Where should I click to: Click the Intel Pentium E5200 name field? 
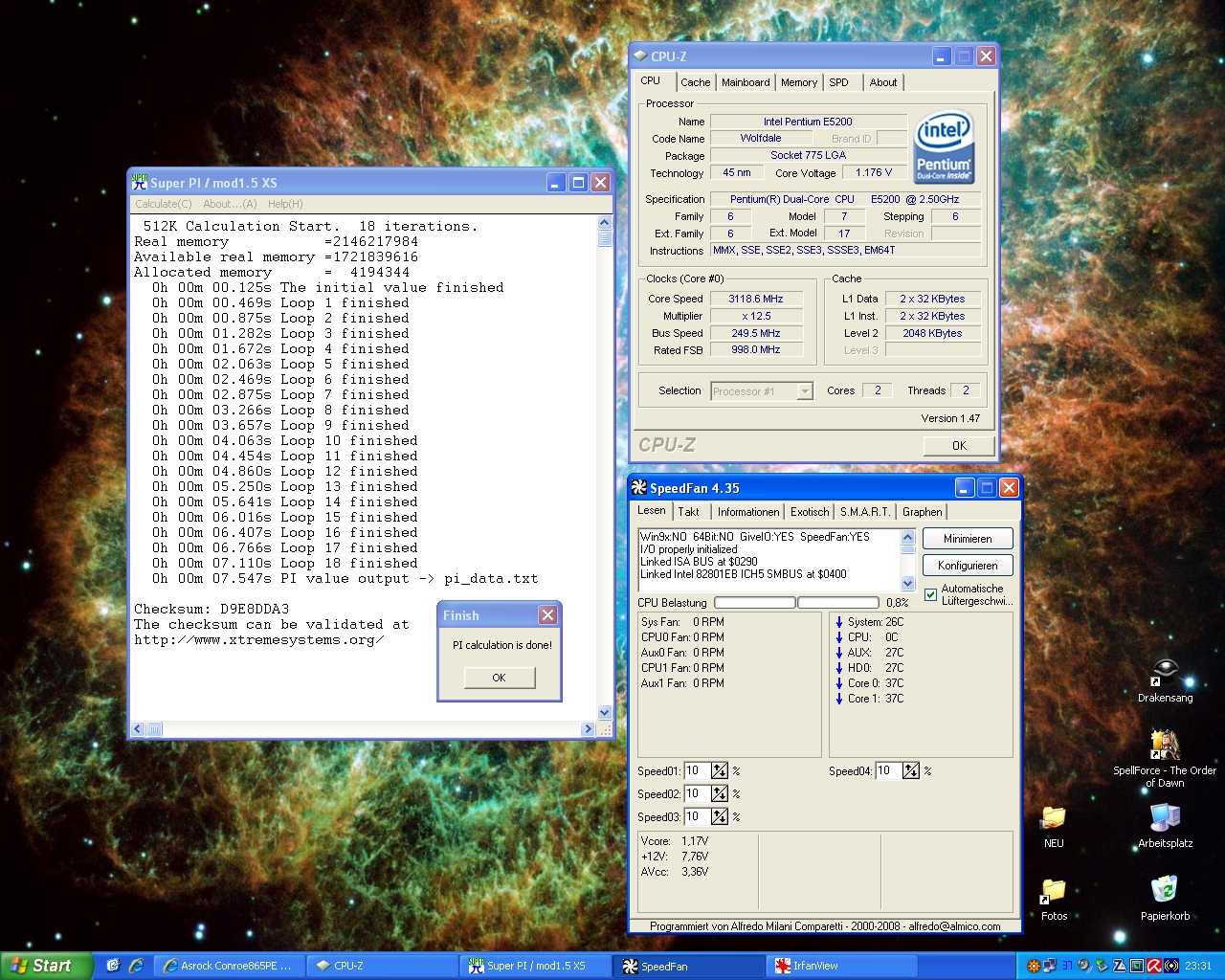coord(808,122)
